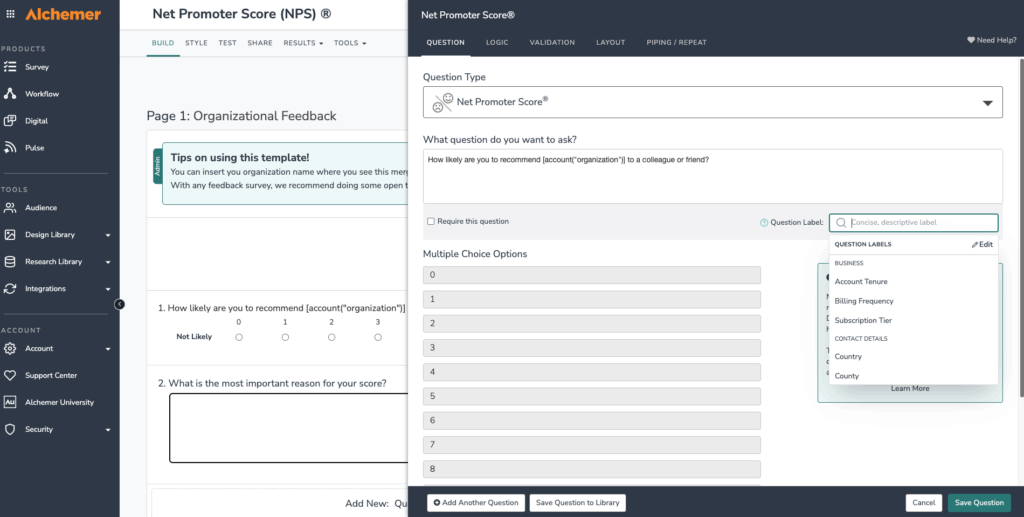Switch to the Style tab
Screen dimensions: 1024x517
196,43
